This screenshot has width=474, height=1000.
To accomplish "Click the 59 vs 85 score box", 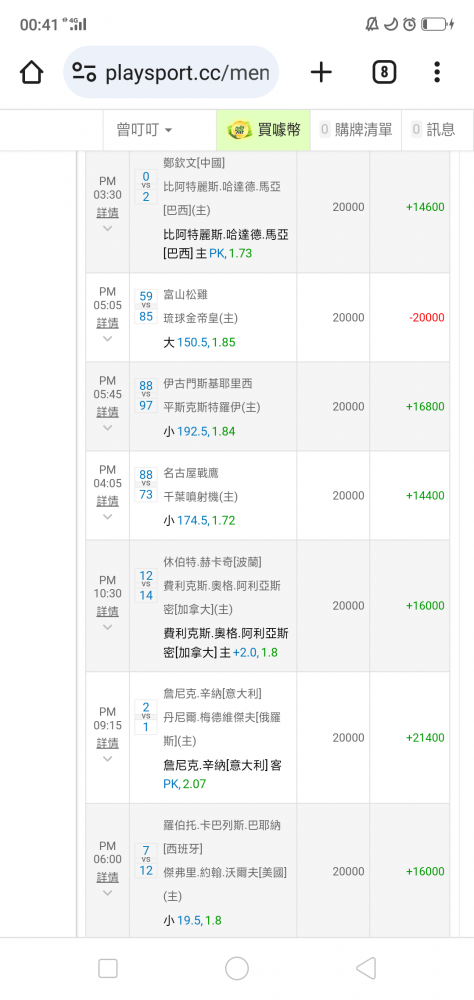I will [x=146, y=306].
